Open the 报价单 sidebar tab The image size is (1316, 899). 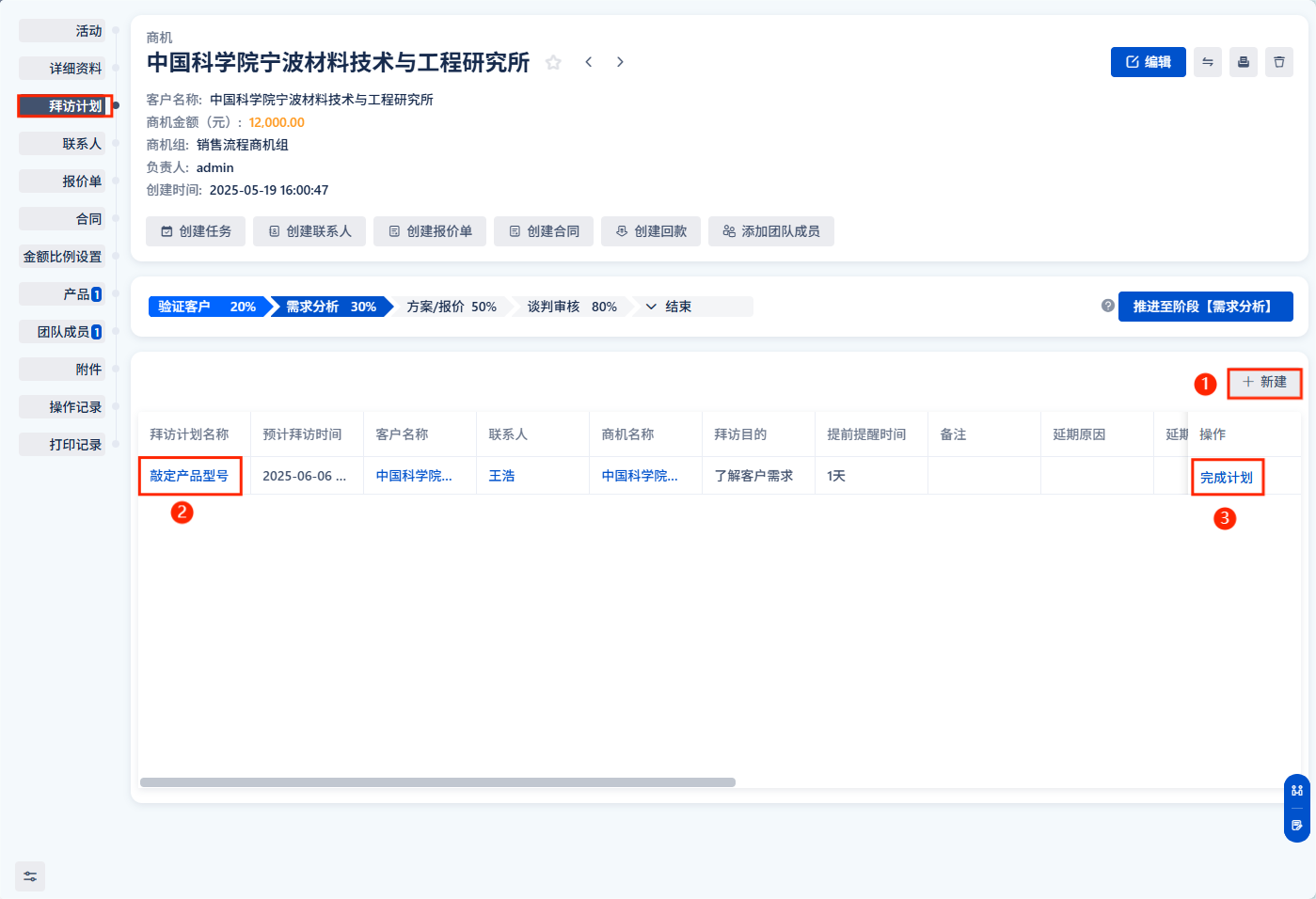(62, 181)
